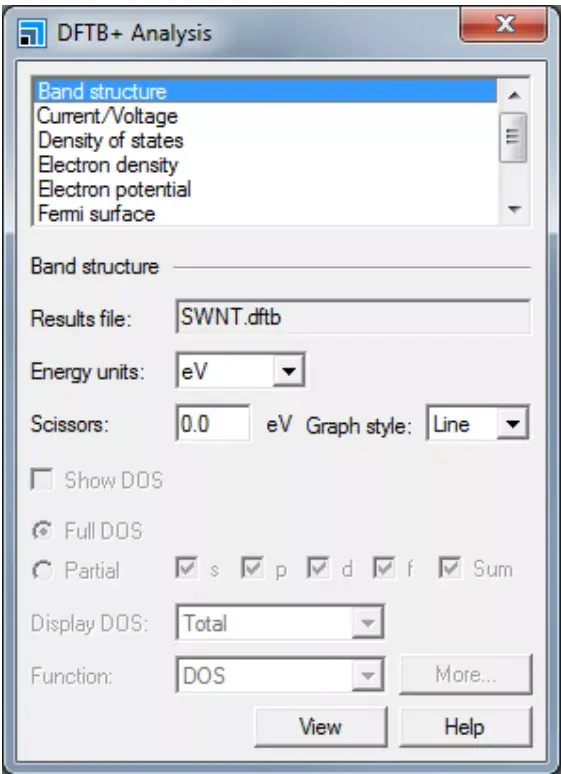Toggle the p orbital checkbox
561x774 pixels.
point(252,568)
